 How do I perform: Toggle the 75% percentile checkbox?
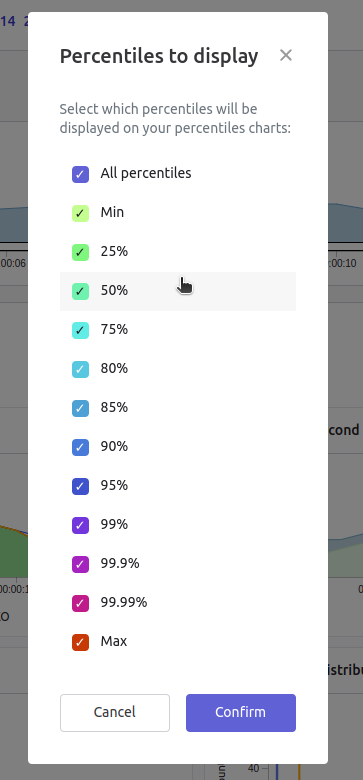(81, 331)
